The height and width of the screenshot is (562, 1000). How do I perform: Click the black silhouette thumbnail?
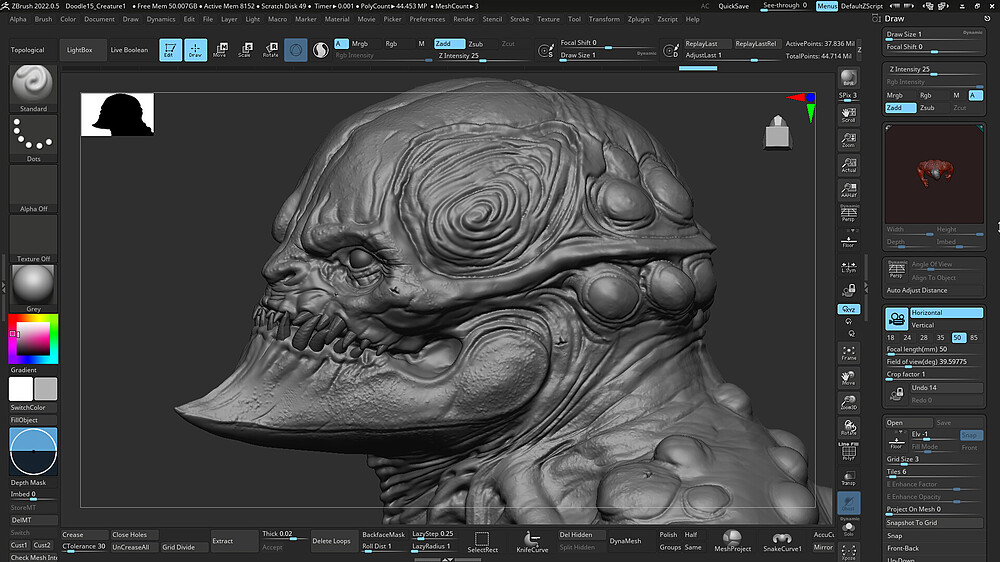[117, 114]
